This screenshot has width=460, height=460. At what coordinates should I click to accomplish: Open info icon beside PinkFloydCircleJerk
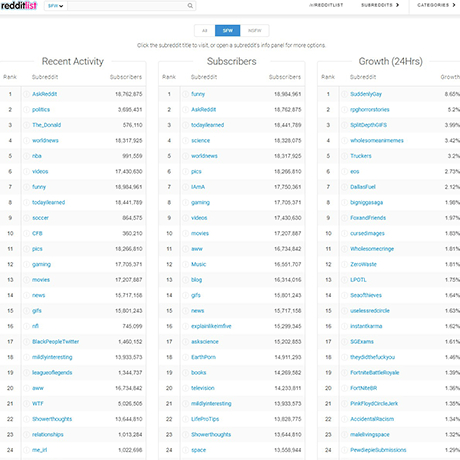pyautogui.click(x=344, y=404)
